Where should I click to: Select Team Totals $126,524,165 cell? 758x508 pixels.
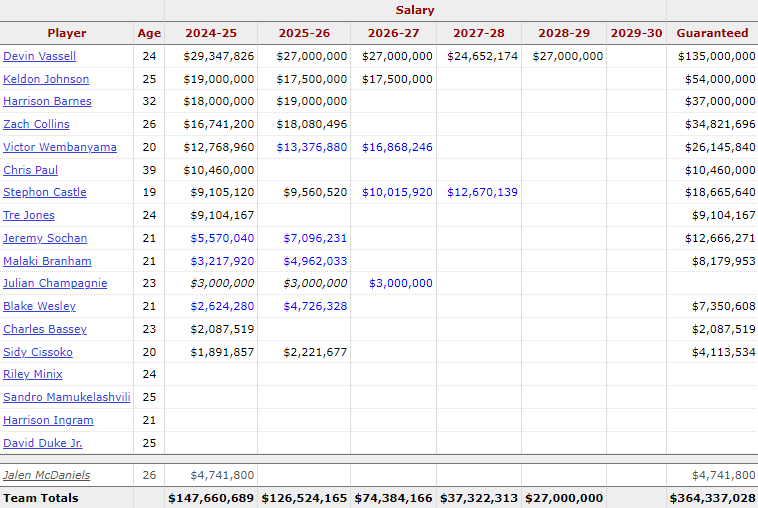point(304,498)
